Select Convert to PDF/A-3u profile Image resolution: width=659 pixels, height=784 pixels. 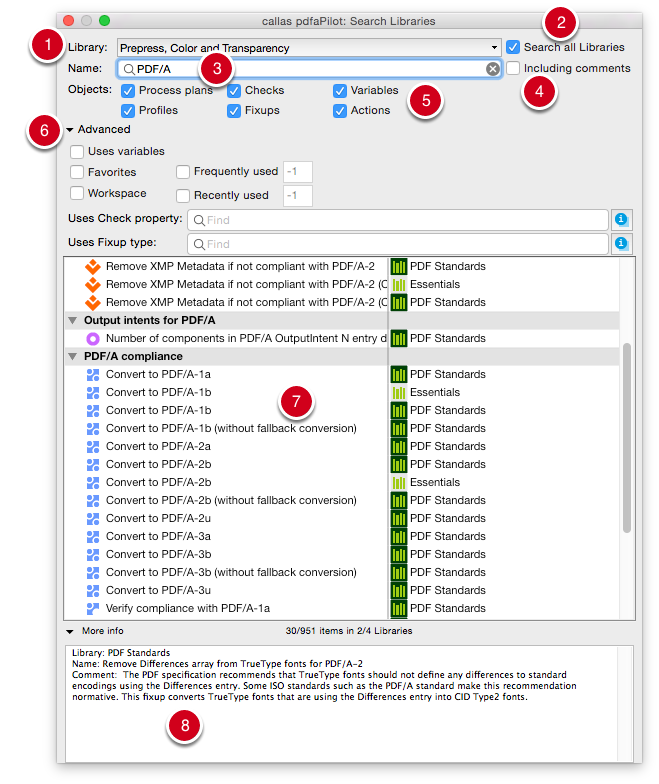point(342,590)
